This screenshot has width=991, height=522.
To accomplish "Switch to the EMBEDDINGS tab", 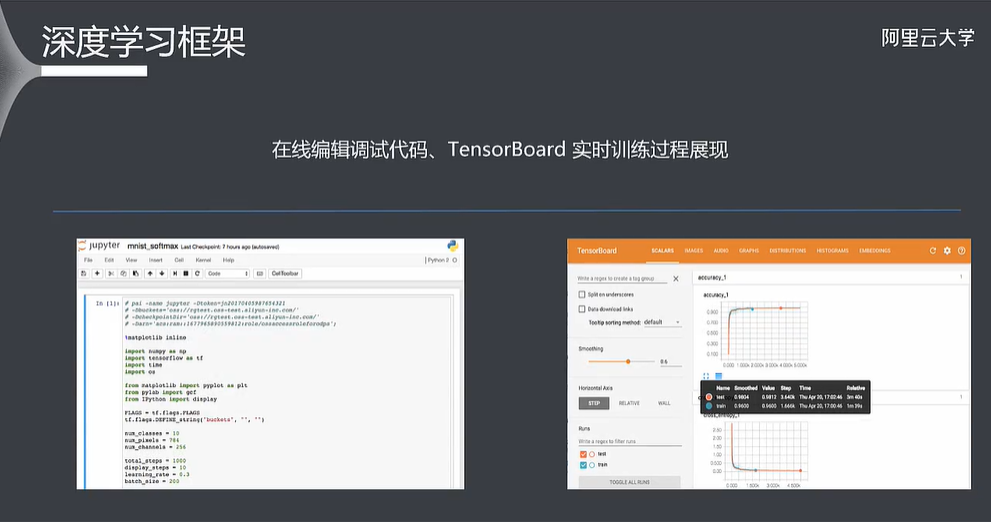I will [875, 251].
